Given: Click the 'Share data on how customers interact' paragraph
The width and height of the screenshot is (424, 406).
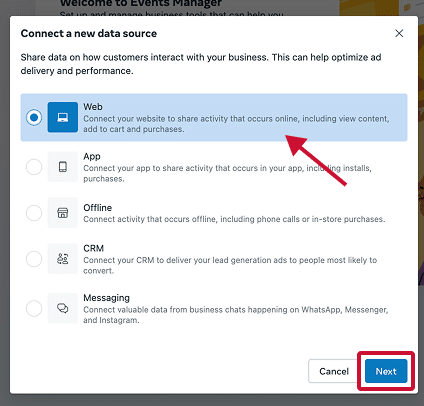Looking at the screenshot, I should [x=201, y=64].
